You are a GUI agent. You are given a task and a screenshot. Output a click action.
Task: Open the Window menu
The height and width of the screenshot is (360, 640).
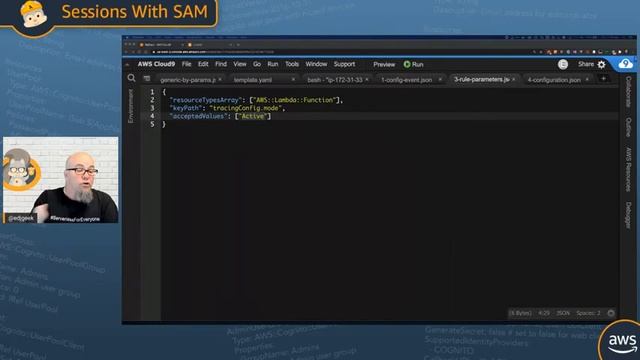coord(316,64)
